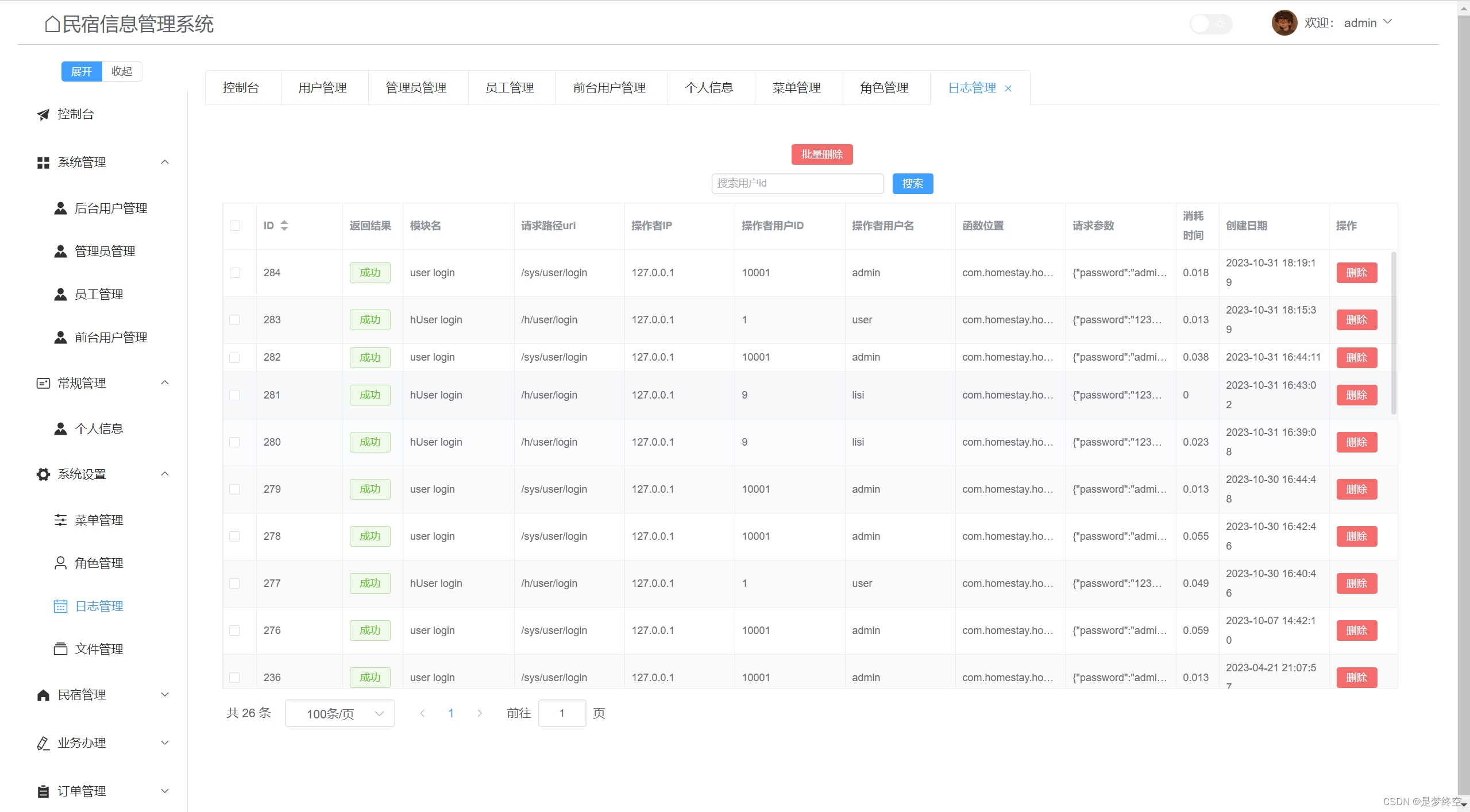Switch to the 员工管理 tab
The image size is (1470, 812).
point(510,88)
